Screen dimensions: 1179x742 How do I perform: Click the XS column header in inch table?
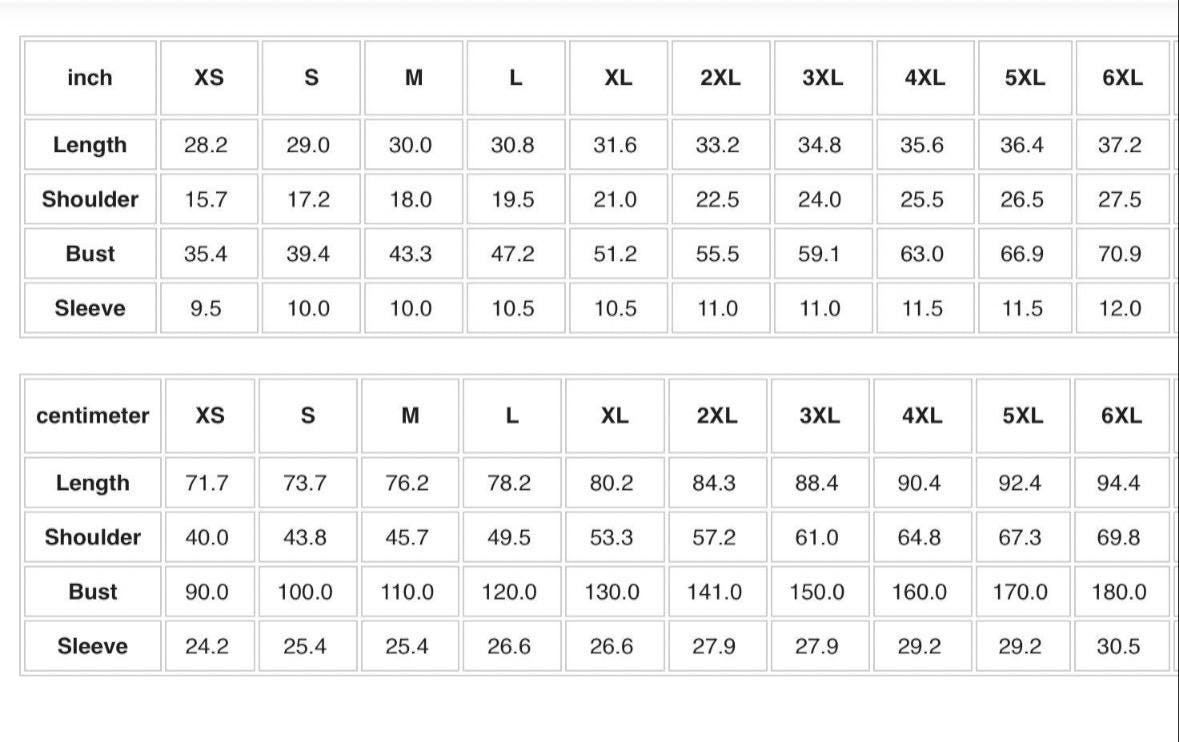pyautogui.click(x=209, y=77)
